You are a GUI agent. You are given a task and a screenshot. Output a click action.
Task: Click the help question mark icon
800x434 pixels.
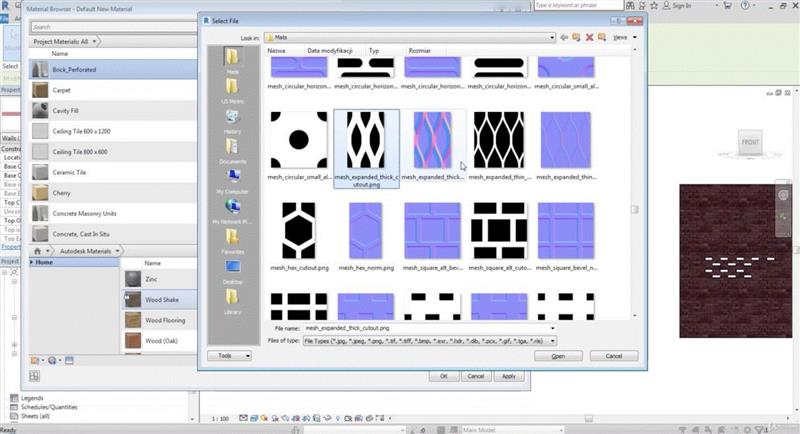point(745,6)
